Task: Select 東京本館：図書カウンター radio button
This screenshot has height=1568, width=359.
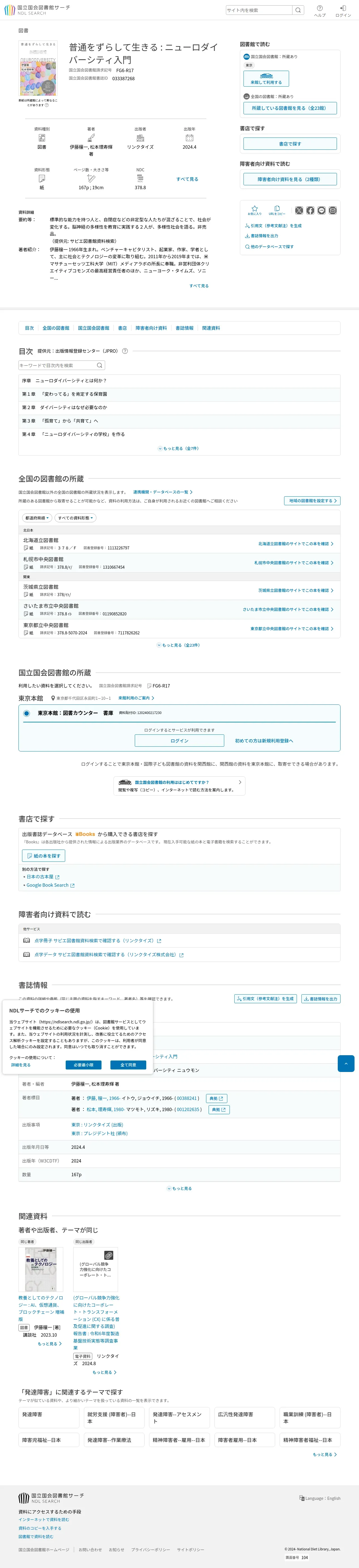Action: click(26, 713)
